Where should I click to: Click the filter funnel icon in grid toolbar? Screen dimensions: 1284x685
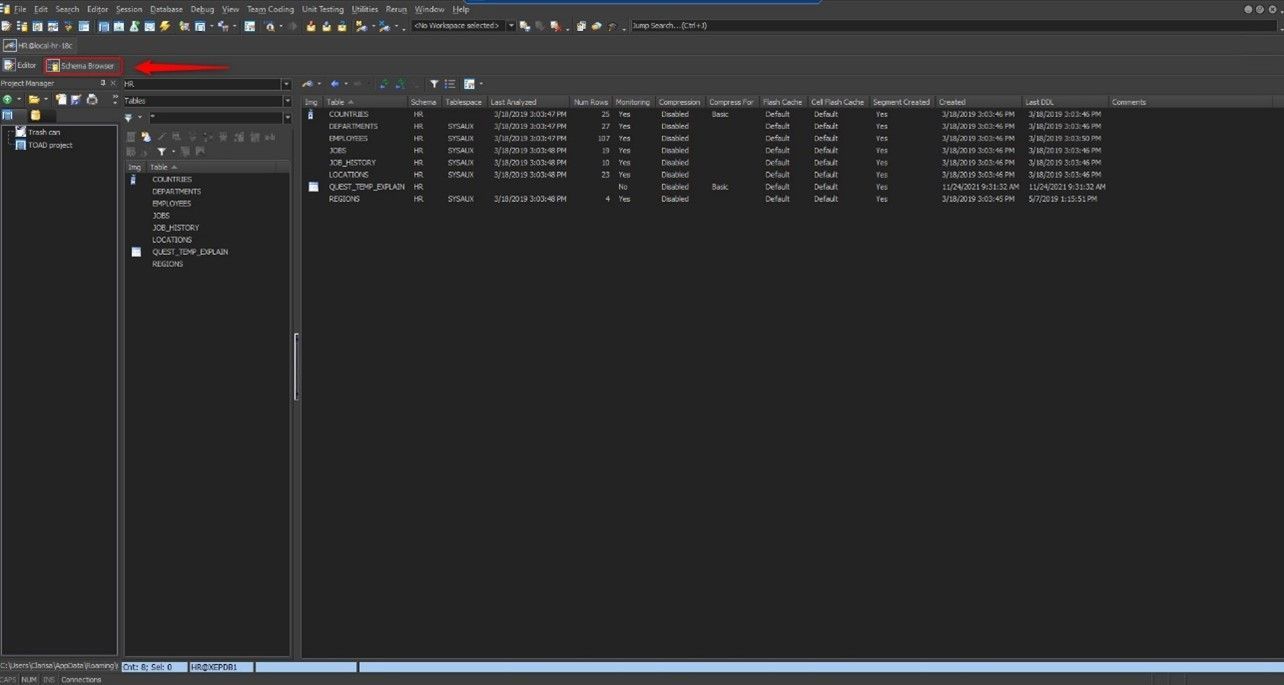coord(434,84)
